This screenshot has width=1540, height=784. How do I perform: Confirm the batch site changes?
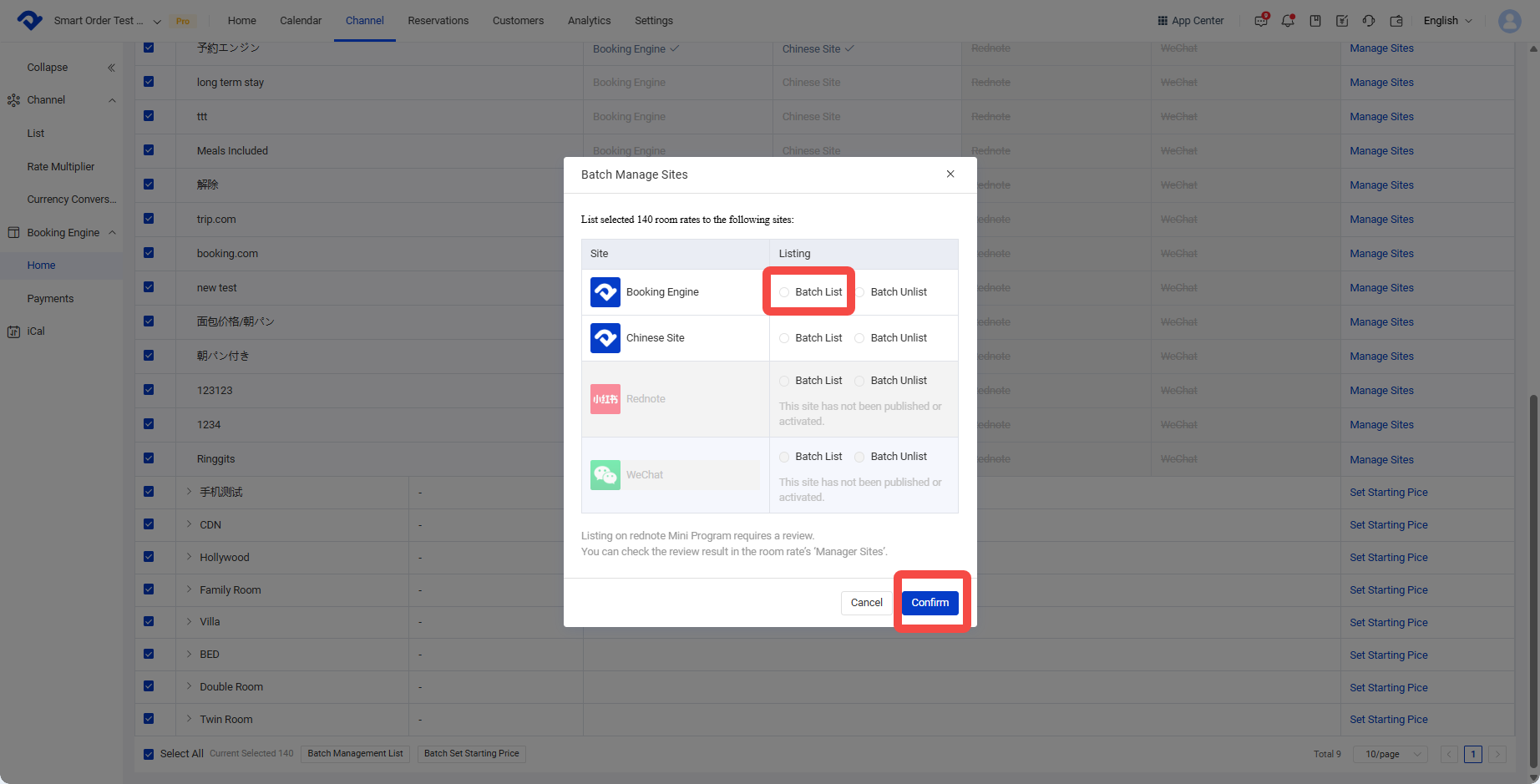(x=930, y=603)
